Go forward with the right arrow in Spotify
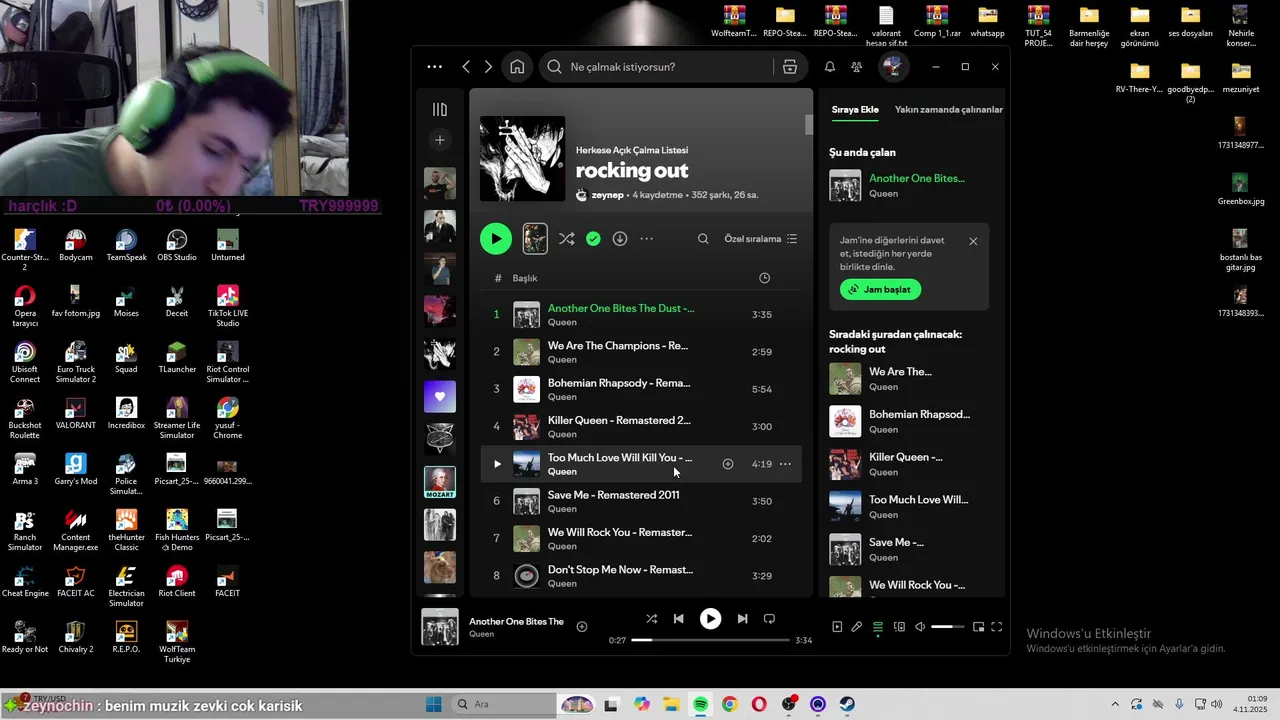1280x720 pixels. click(488, 67)
